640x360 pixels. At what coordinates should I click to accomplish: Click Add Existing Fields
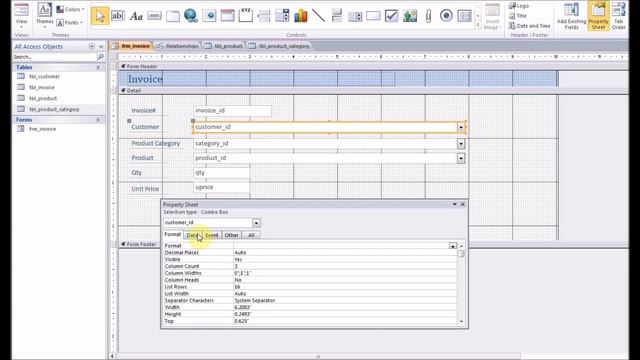pos(571,16)
